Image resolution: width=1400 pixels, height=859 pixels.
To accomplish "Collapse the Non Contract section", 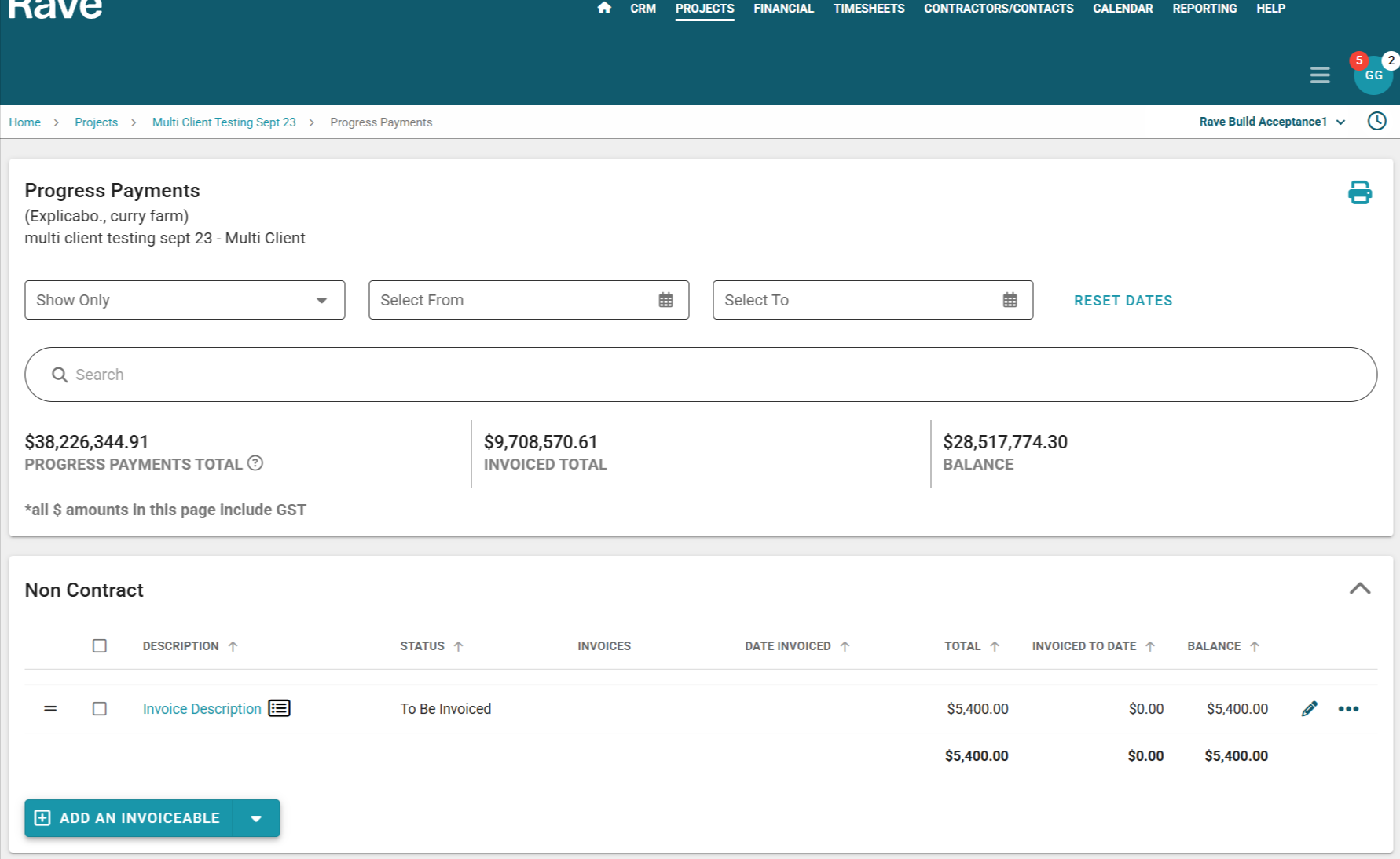I will (1359, 589).
